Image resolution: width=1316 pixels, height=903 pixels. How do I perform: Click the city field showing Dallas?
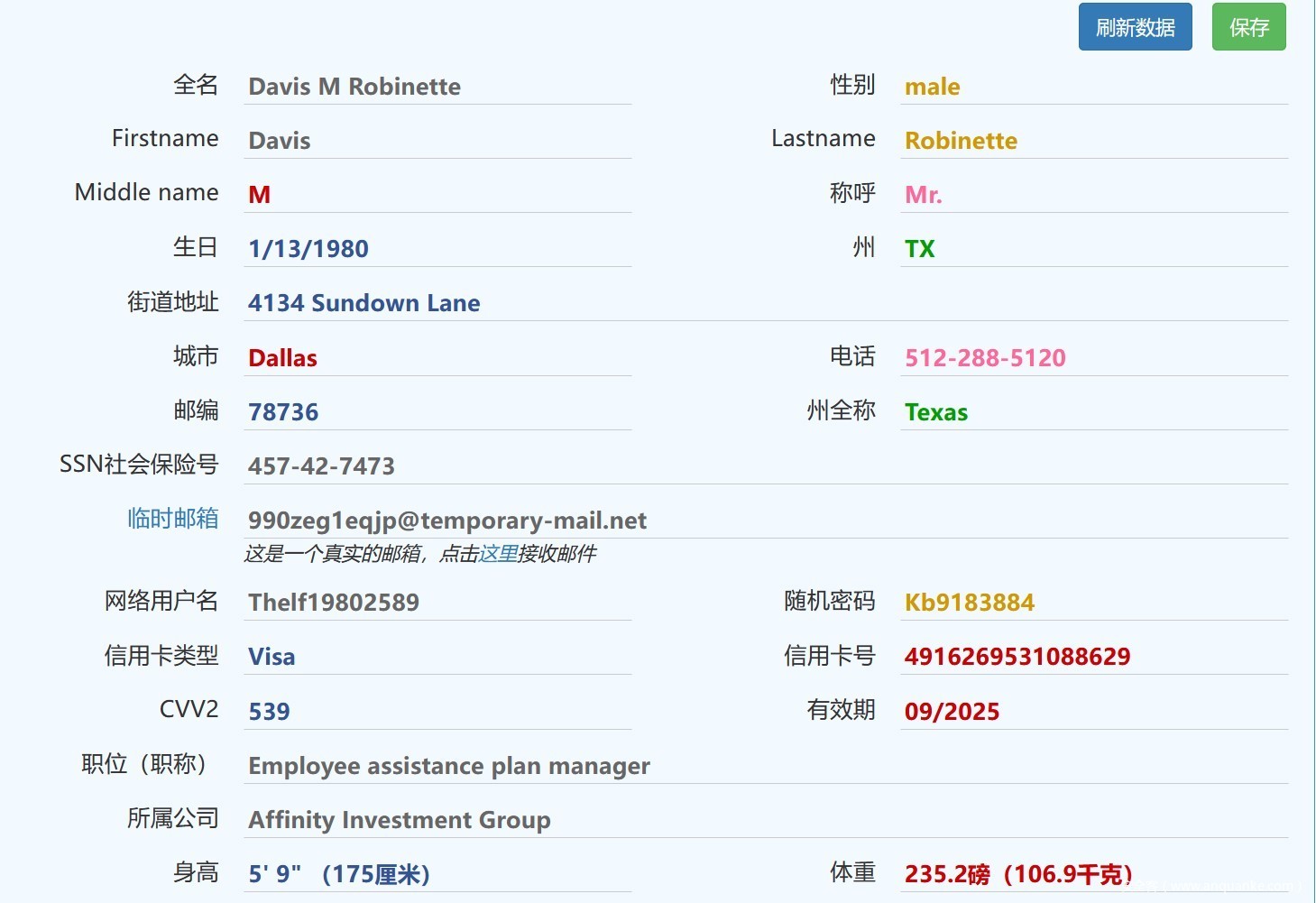pos(437,358)
